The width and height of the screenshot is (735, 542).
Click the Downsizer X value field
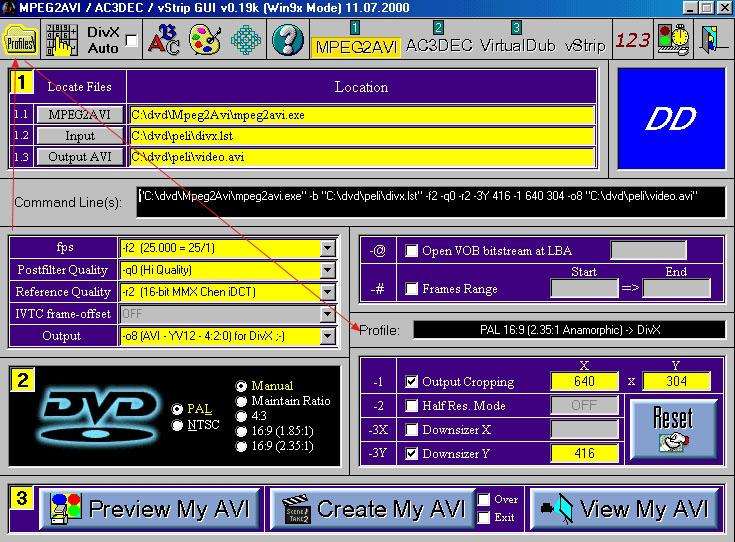click(x=584, y=429)
